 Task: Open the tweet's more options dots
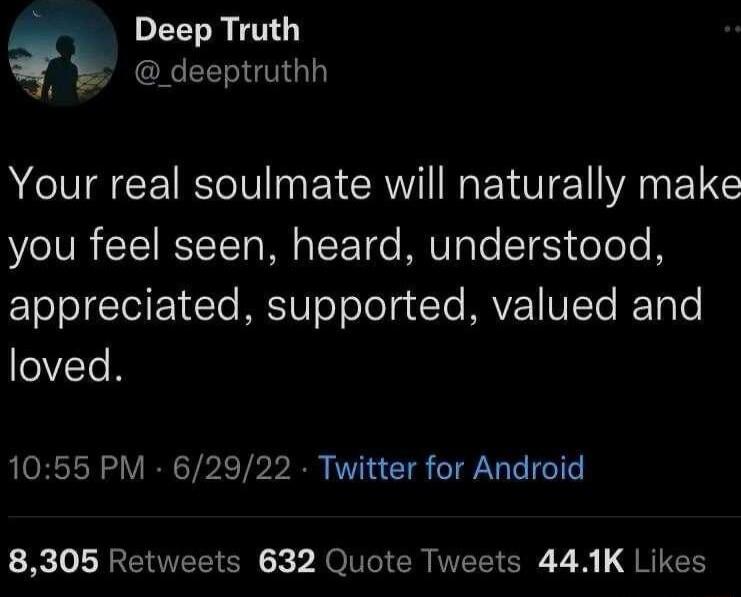[x=731, y=31]
